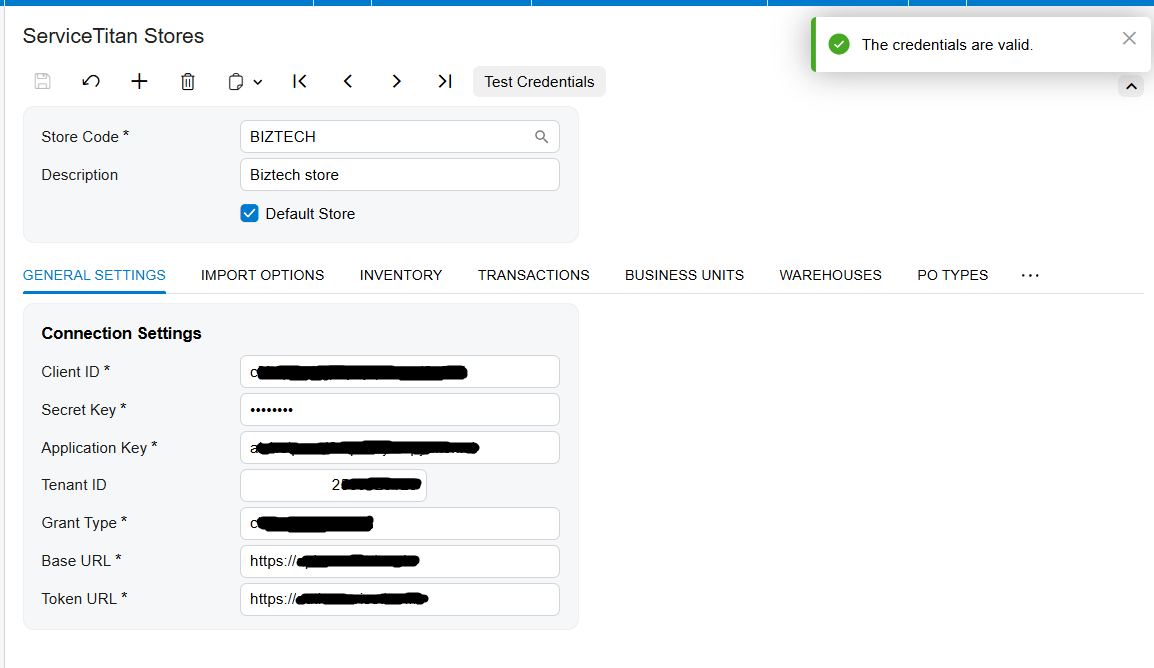This screenshot has height=668, width=1154.
Task: Uncheck the Default Store checkbox
Action: click(x=249, y=213)
